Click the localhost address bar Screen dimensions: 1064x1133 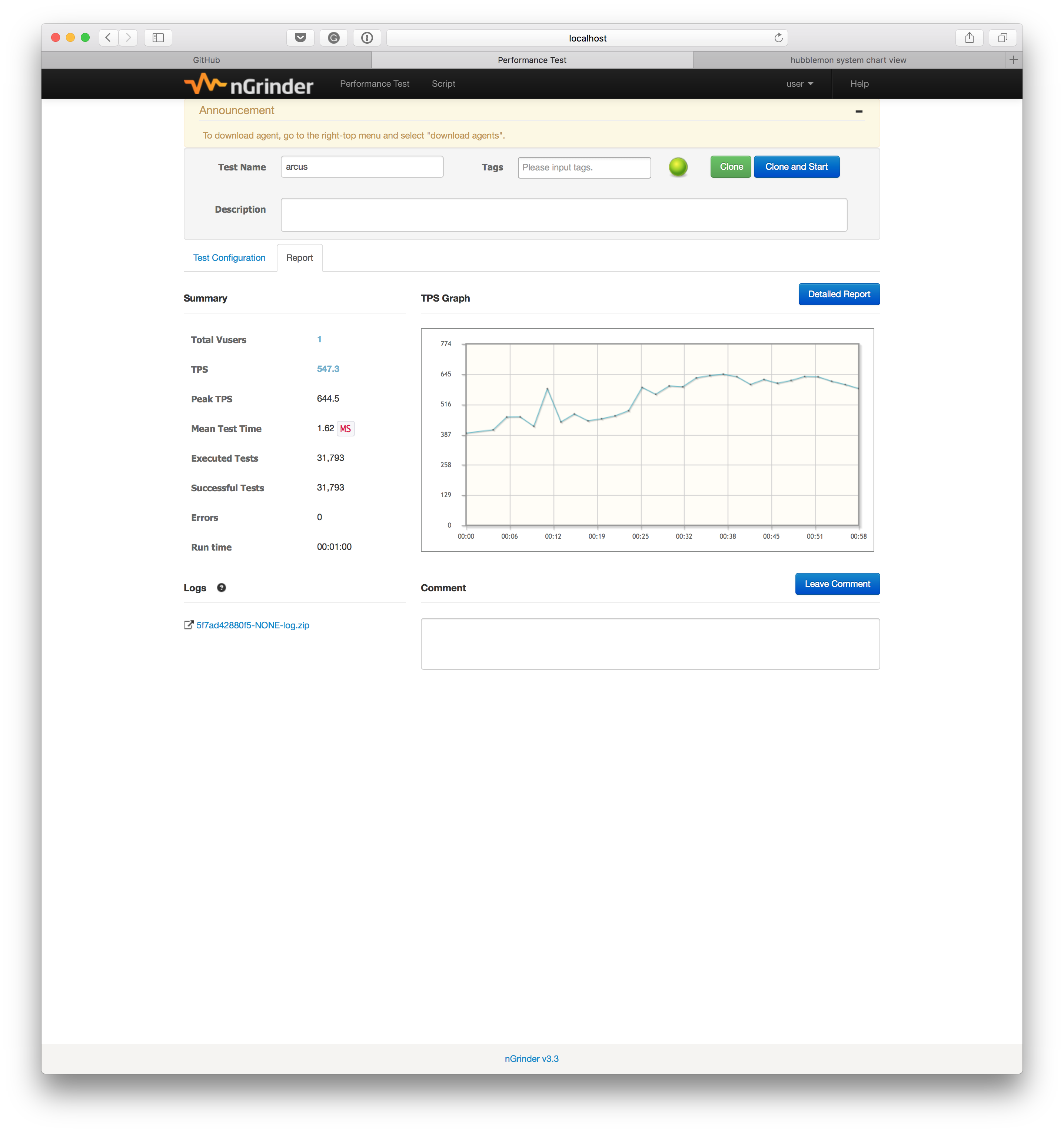587,38
